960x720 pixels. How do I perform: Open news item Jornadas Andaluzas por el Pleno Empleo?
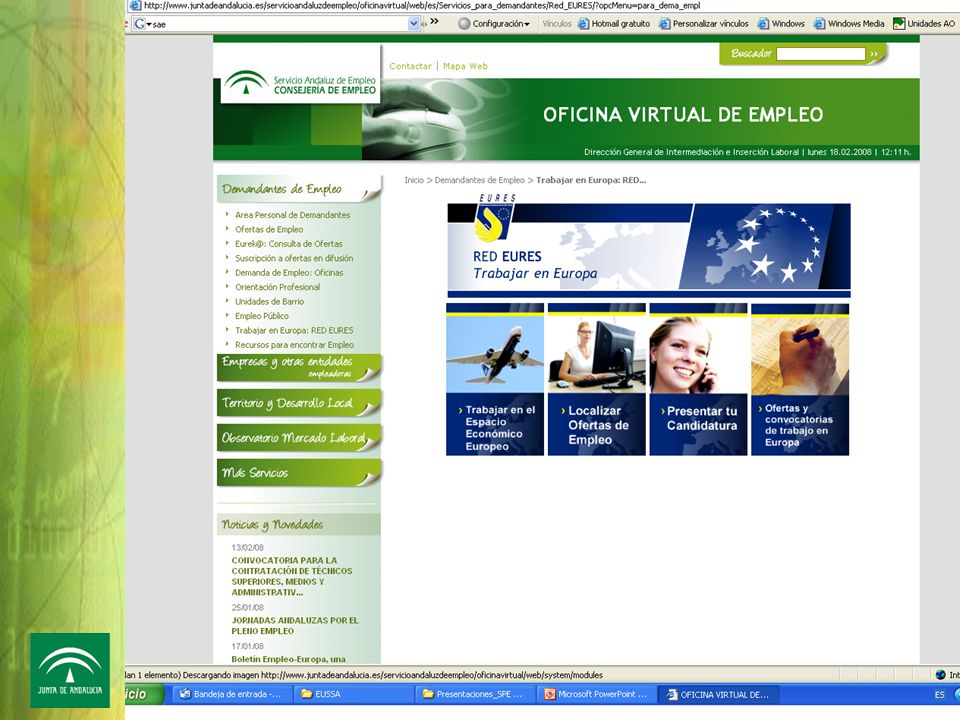point(295,626)
